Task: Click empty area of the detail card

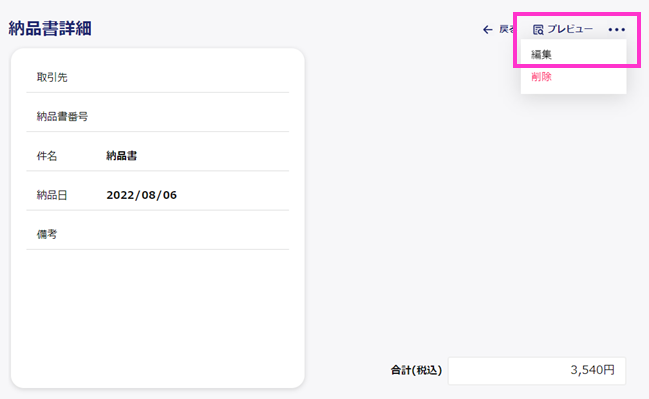Action: coord(158,315)
